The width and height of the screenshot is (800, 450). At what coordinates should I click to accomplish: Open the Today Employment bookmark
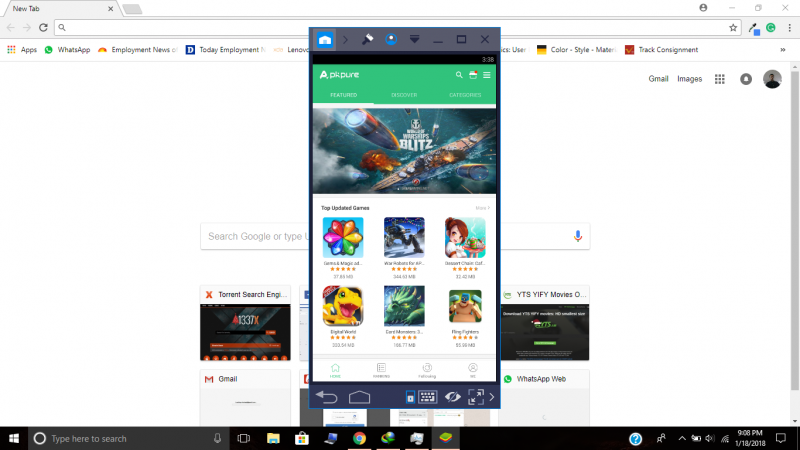coord(226,49)
